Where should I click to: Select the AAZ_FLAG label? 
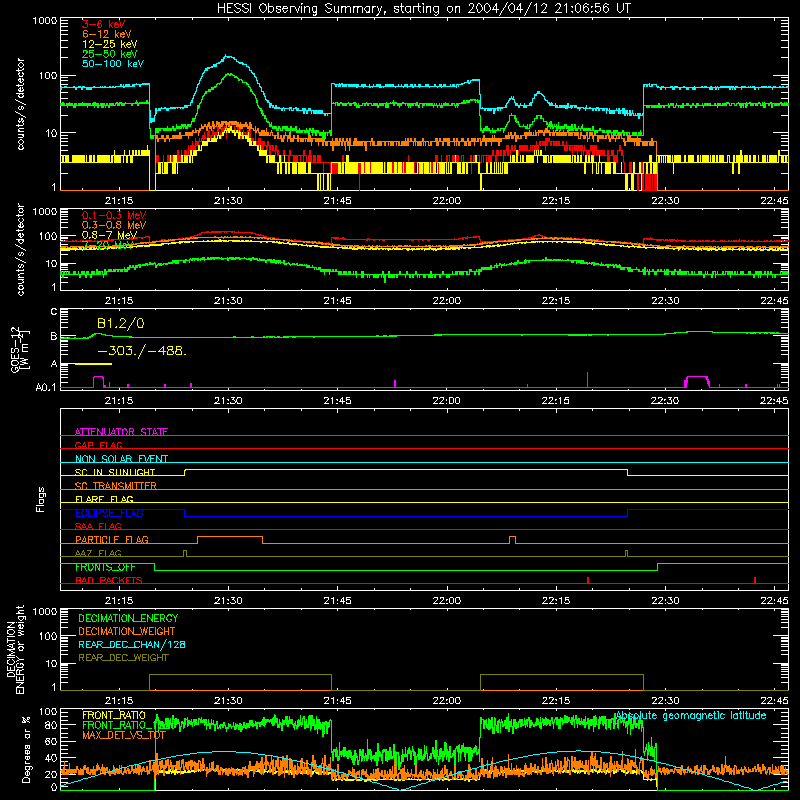coord(98,553)
